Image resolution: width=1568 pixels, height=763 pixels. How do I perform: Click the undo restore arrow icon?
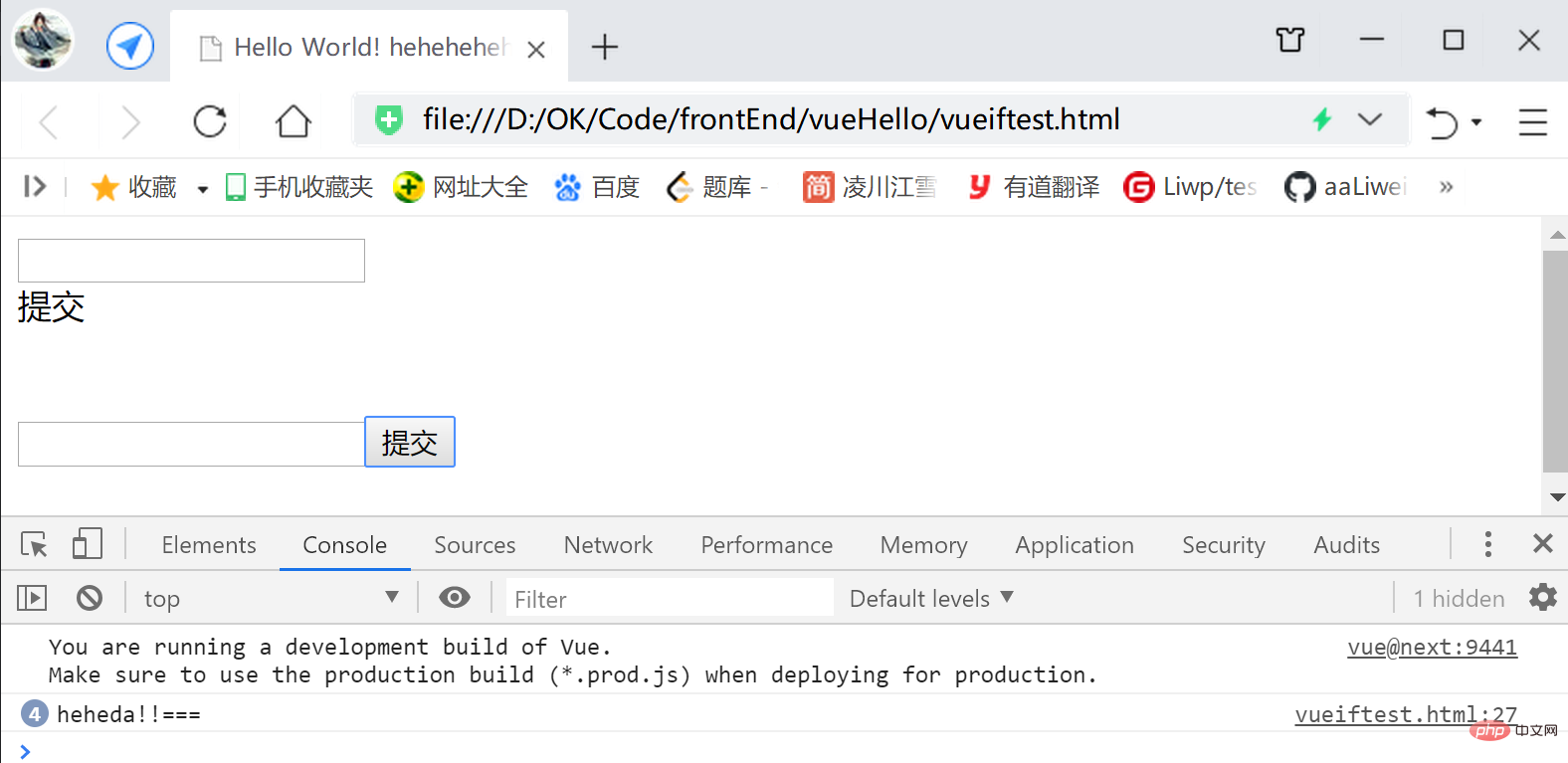pyautogui.click(x=1442, y=122)
